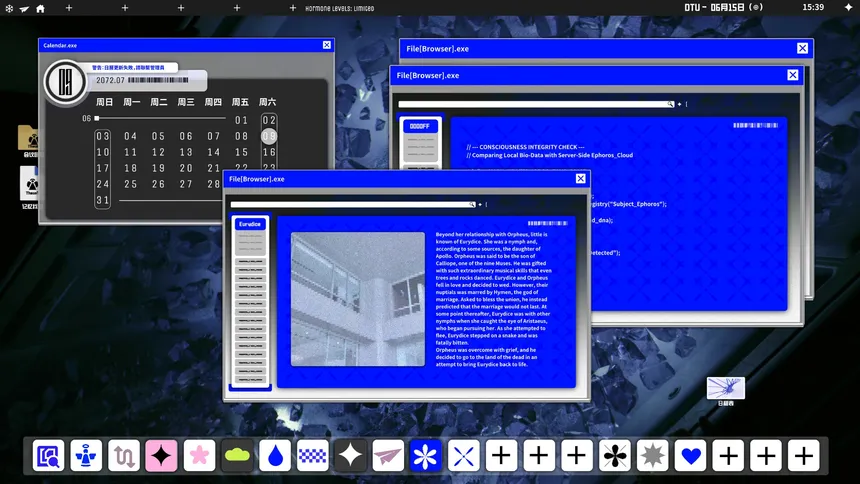
Task: Select date 02 in Calendar
Action: click(x=269, y=120)
